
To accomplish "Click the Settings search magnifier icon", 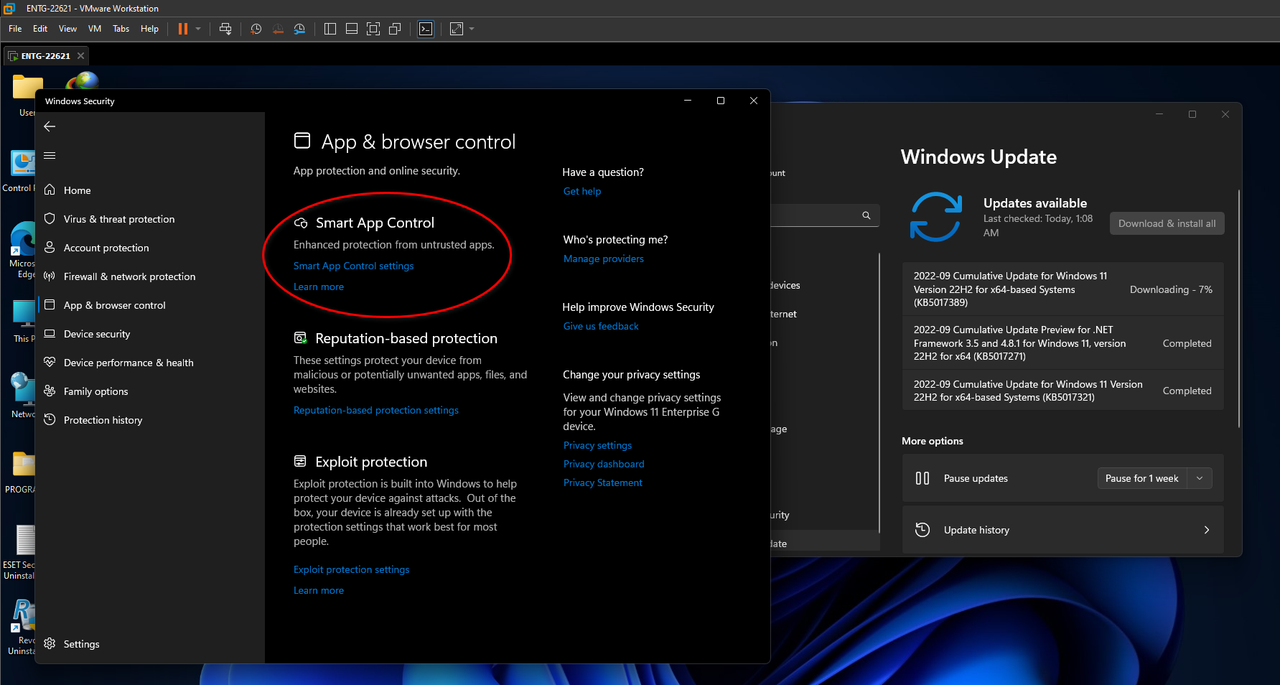I will [867, 215].
